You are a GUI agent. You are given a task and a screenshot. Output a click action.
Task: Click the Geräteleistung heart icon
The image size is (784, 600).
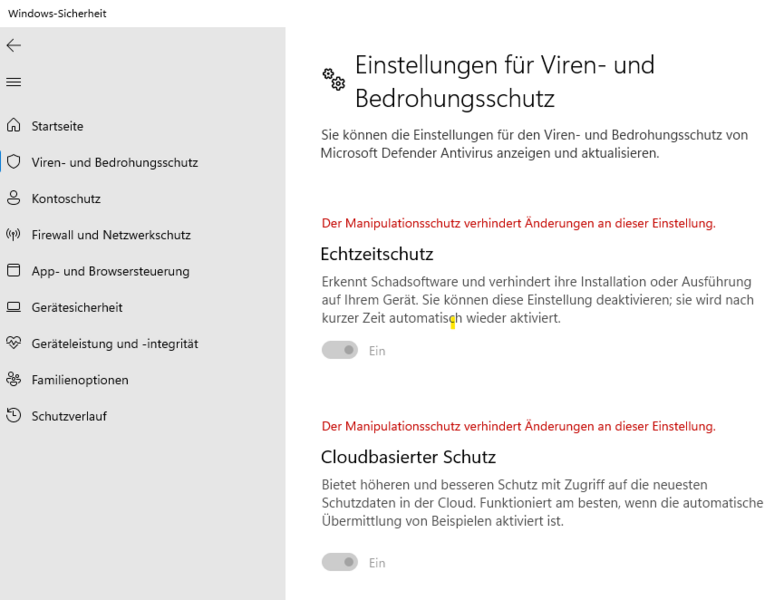[13, 343]
